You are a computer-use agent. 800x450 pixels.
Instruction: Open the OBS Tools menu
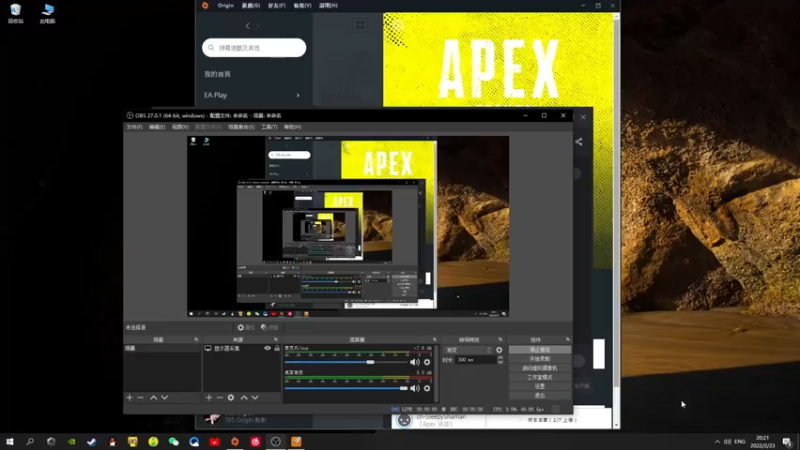click(x=269, y=127)
